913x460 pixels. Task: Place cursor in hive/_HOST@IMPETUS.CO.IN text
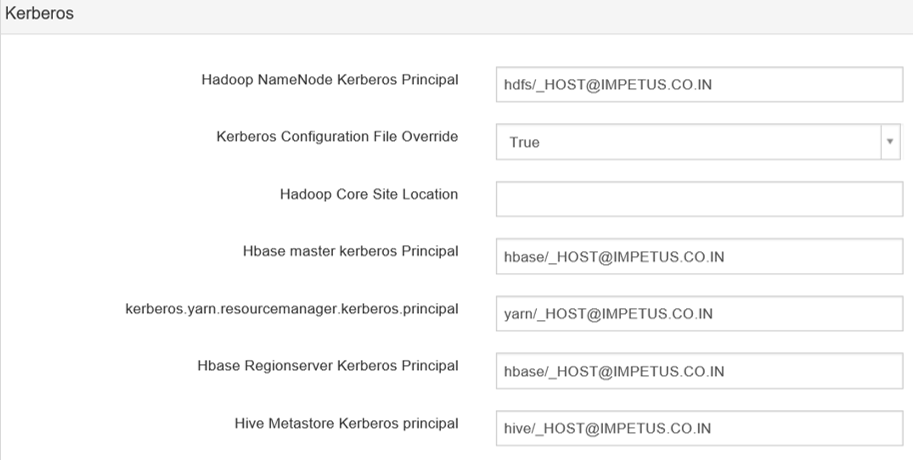click(x=607, y=428)
